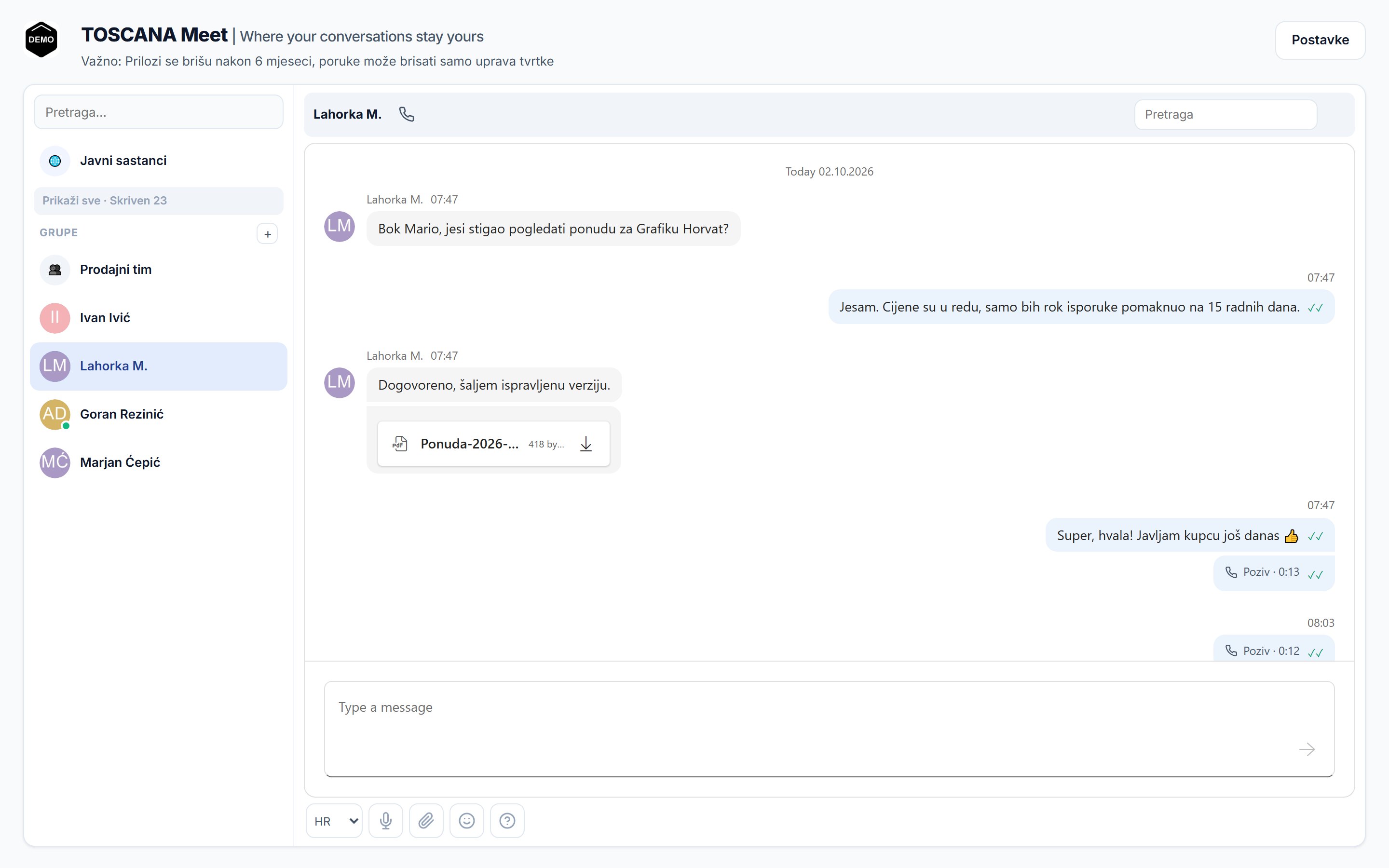Click the Prodajni tim group avatar icon
1389x868 pixels.
click(55, 270)
